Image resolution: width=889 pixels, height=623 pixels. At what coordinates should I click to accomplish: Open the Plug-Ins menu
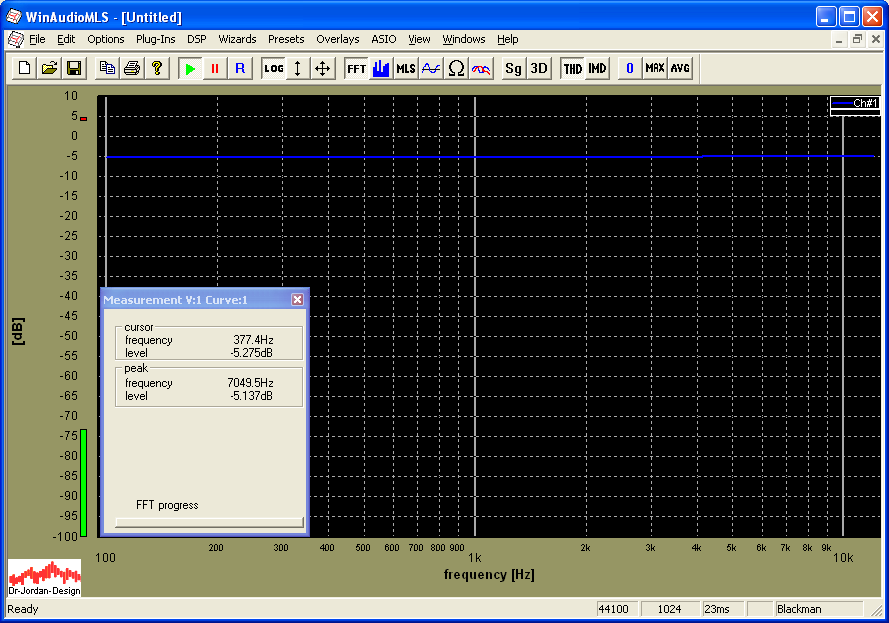[155, 39]
